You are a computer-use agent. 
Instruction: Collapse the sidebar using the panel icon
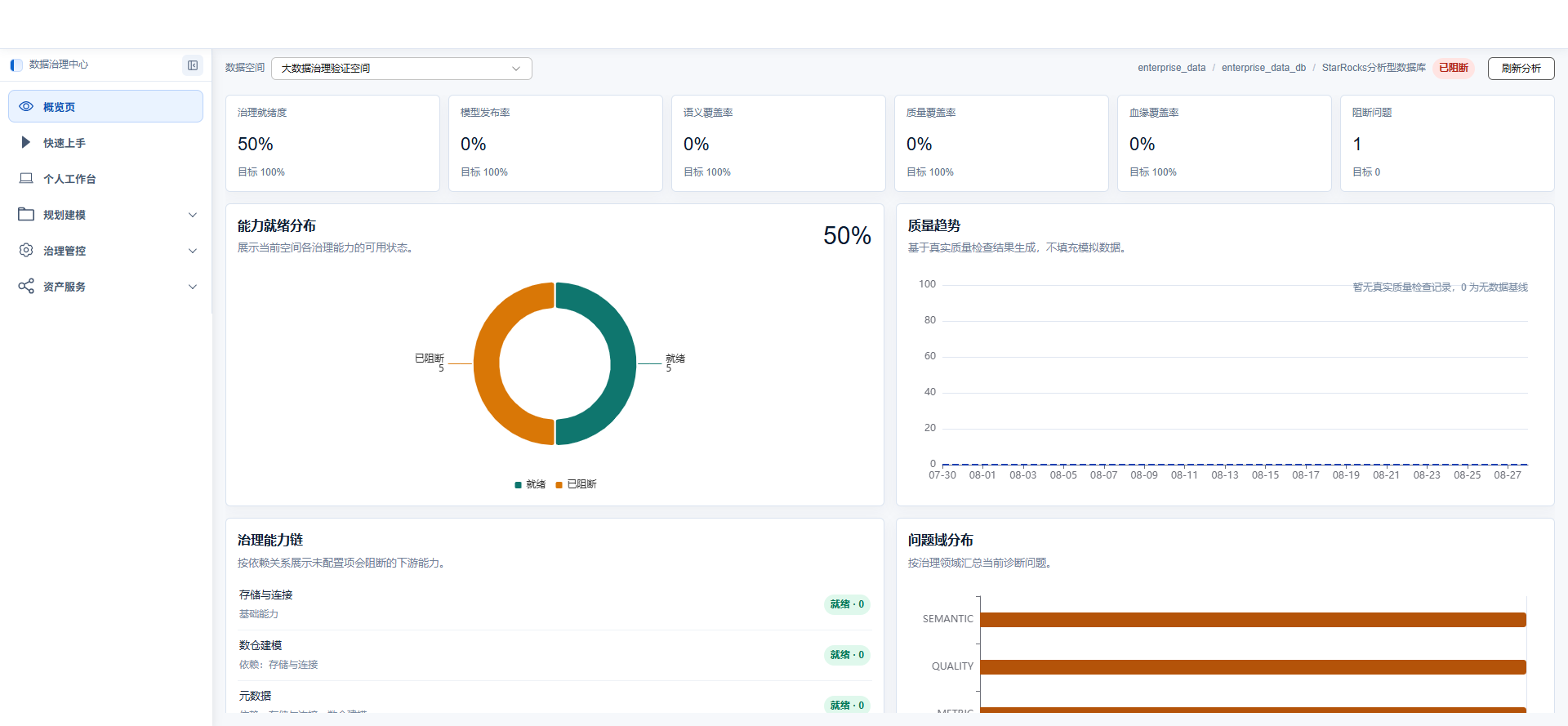(193, 65)
